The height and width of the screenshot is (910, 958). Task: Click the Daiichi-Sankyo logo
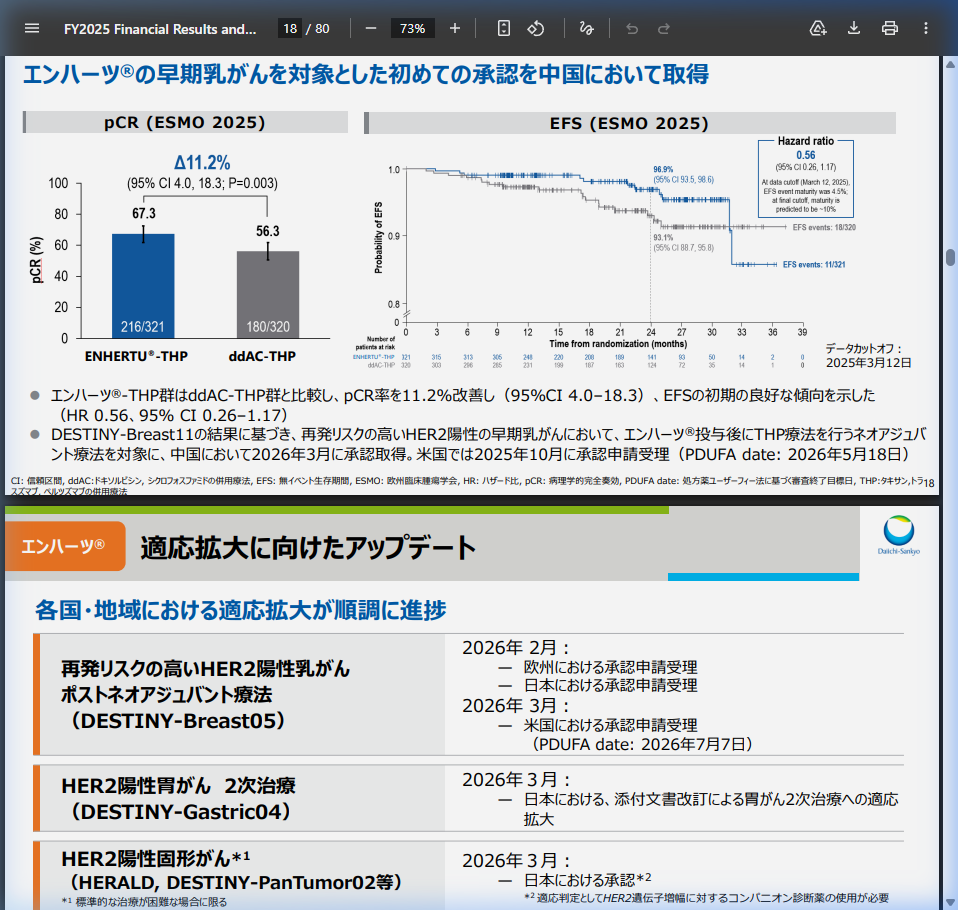pyautogui.click(x=899, y=535)
